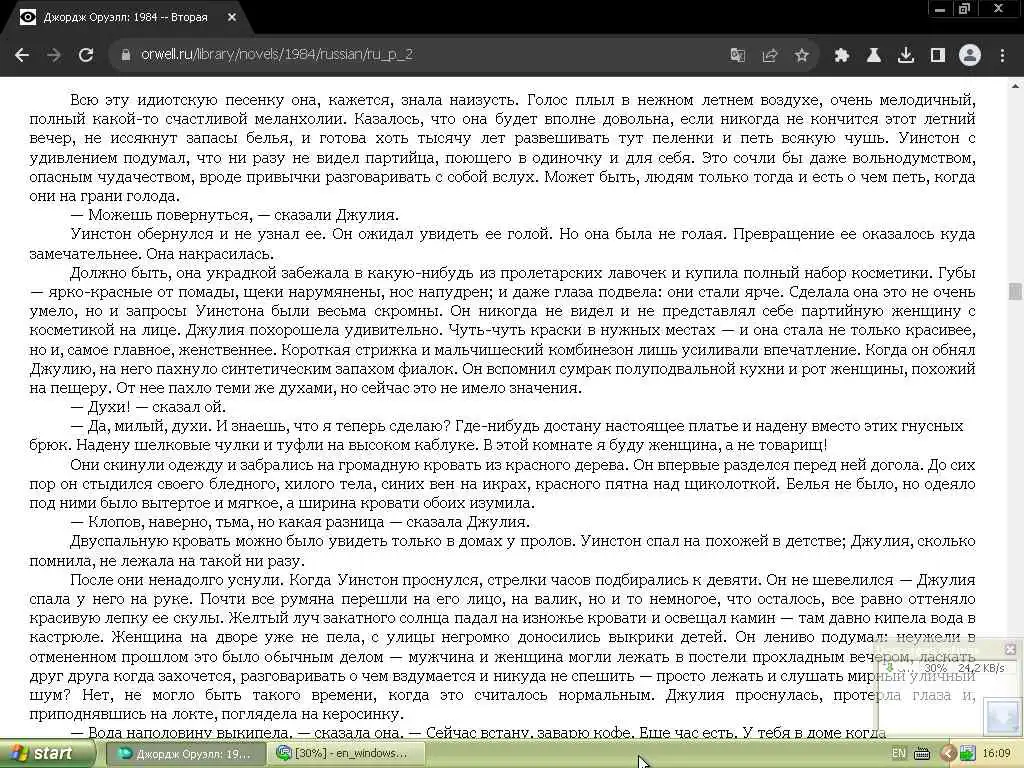The image size is (1024, 768).
Task: Click the tab favicon eye icon
Action: pos(27,18)
